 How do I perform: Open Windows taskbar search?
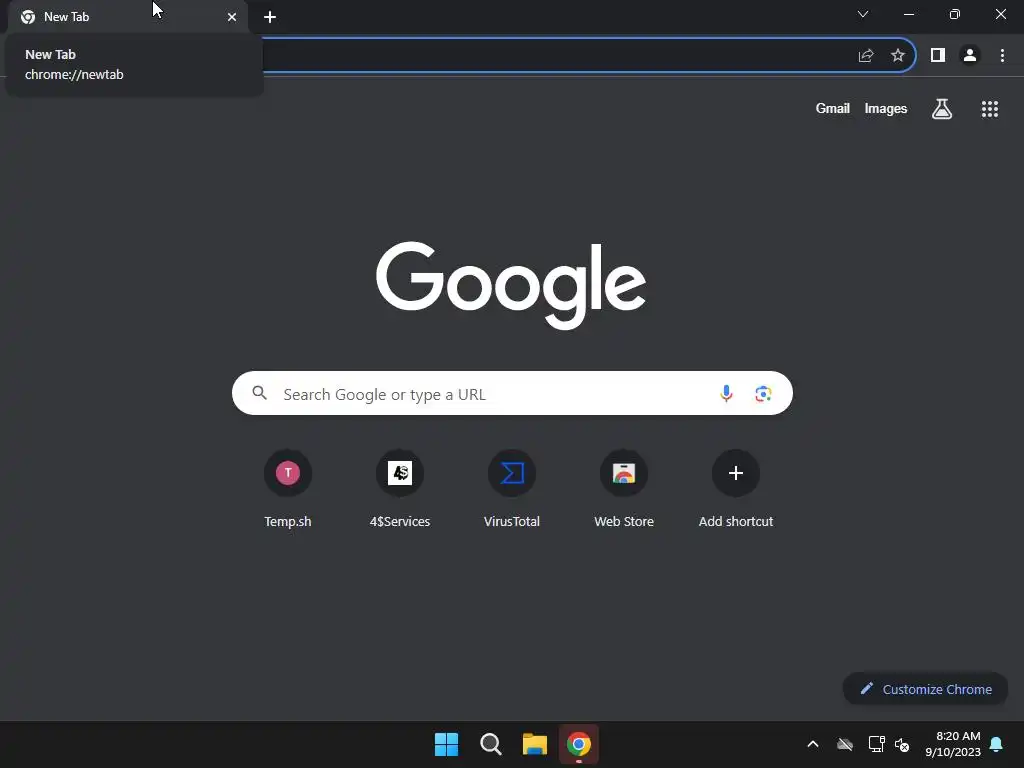coord(490,744)
